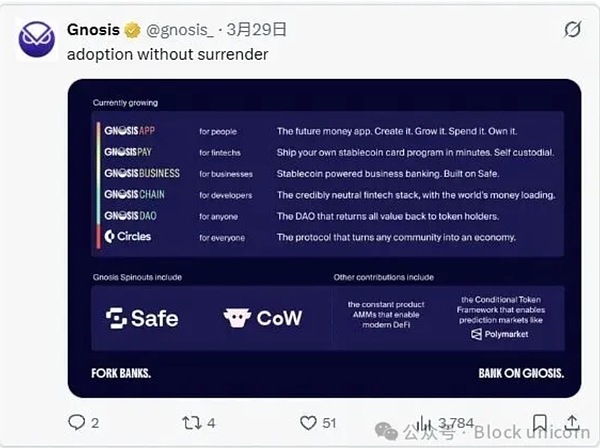
Task: Click the Grok icon on the tweet
Action: pyautogui.click(x=572, y=29)
